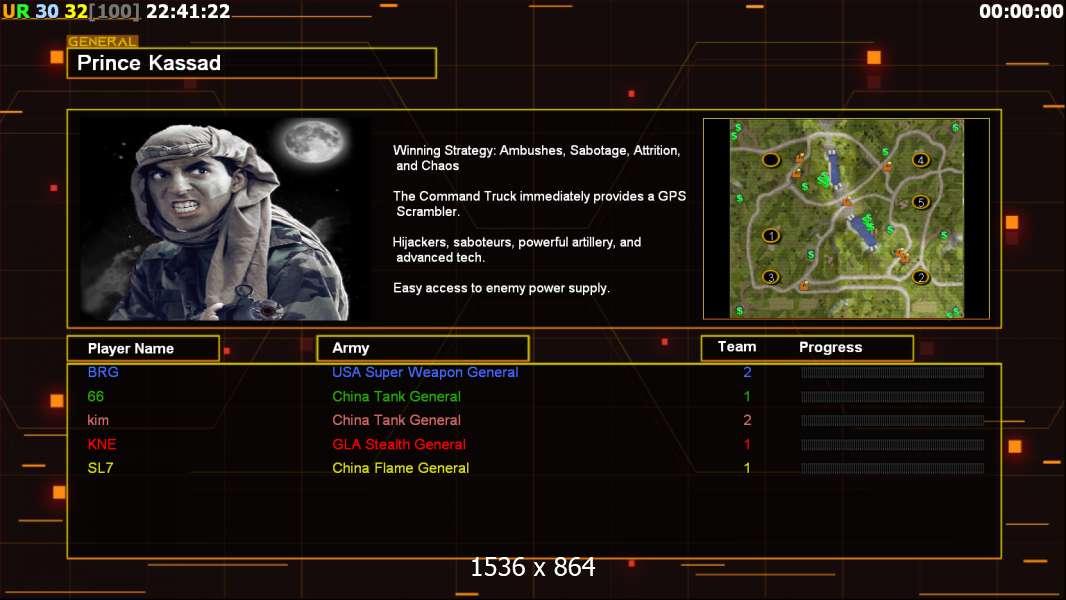Viewport: 1066px width, 600px height.
Task: Click the blank unnumbered start marker on minimap
Action: [770, 160]
